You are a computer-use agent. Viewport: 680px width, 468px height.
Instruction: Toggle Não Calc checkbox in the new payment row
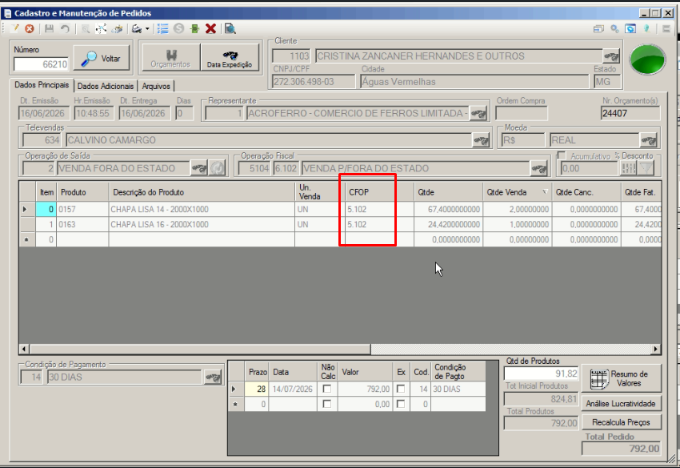pyautogui.click(x=327, y=404)
